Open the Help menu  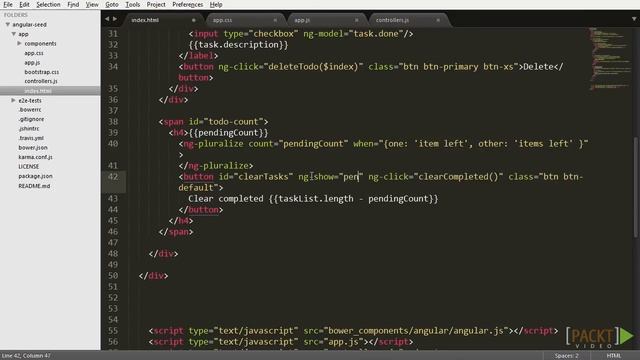pos(216,4)
